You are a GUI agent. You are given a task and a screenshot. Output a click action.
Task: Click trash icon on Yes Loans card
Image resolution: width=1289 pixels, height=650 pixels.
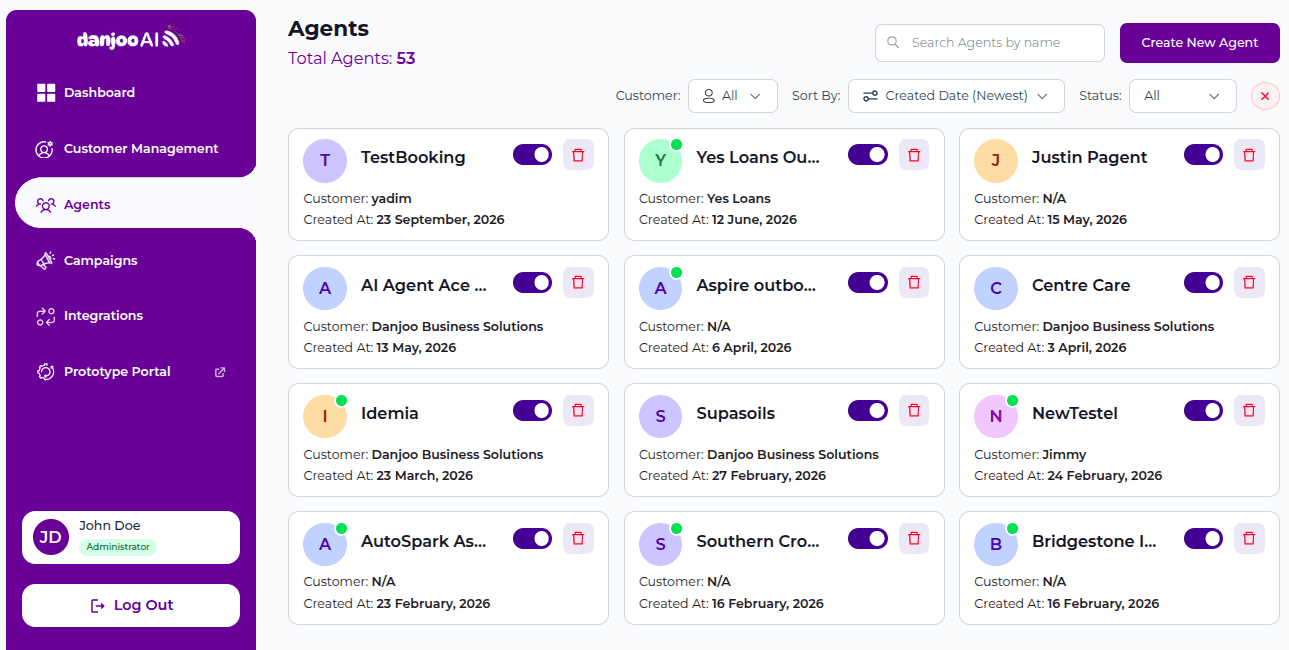click(x=913, y=155)
